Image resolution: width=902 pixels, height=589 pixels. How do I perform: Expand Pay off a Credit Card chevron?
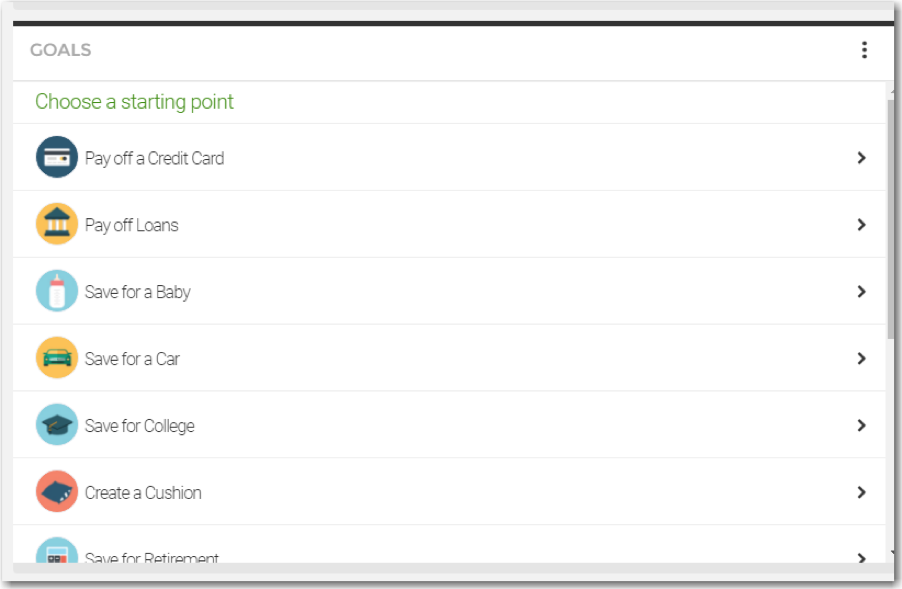(x=861, y=158)
